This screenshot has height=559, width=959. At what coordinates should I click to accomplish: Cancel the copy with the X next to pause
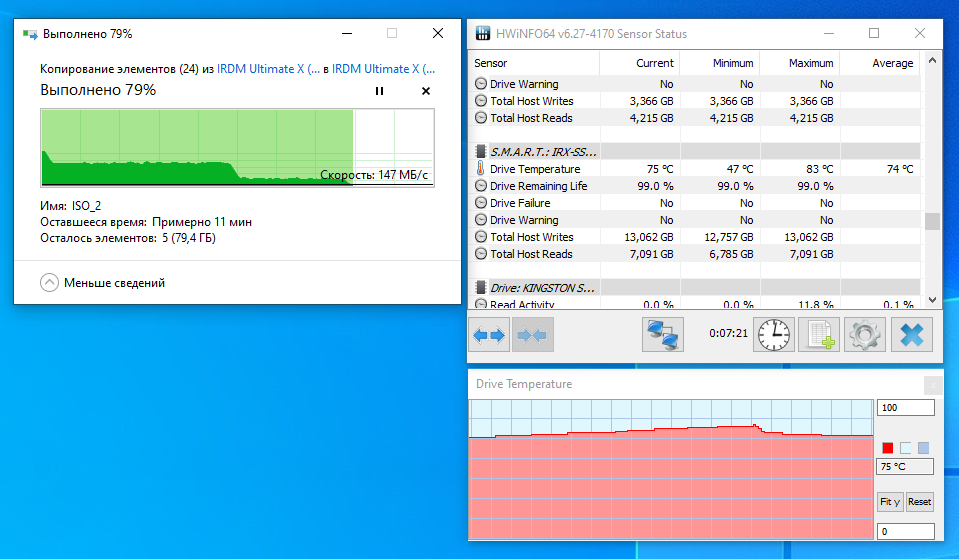click(426, 91)
